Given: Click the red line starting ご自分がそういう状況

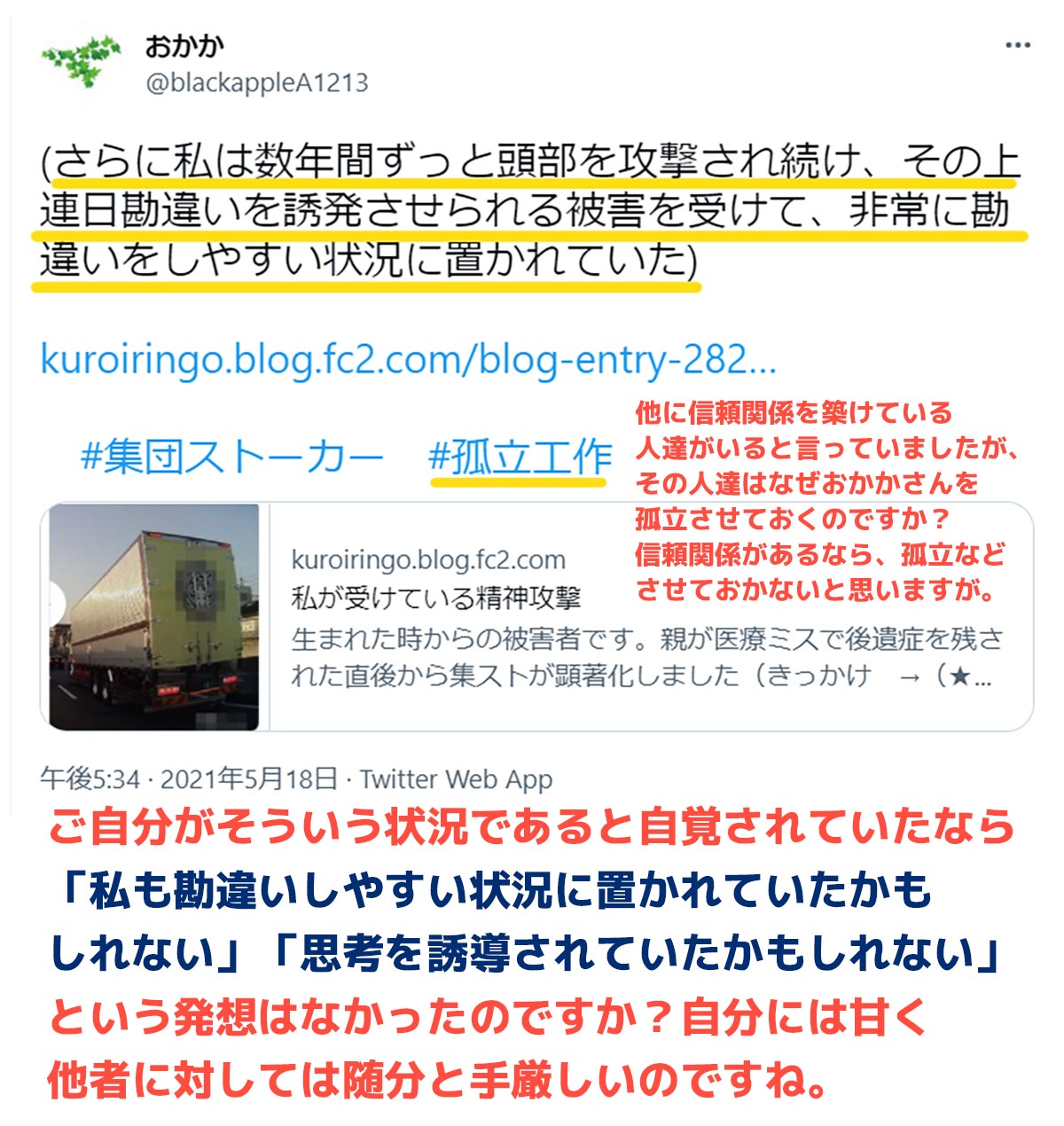Looking at the screenshot, I should pyautogui.click(x=531, y=828).
